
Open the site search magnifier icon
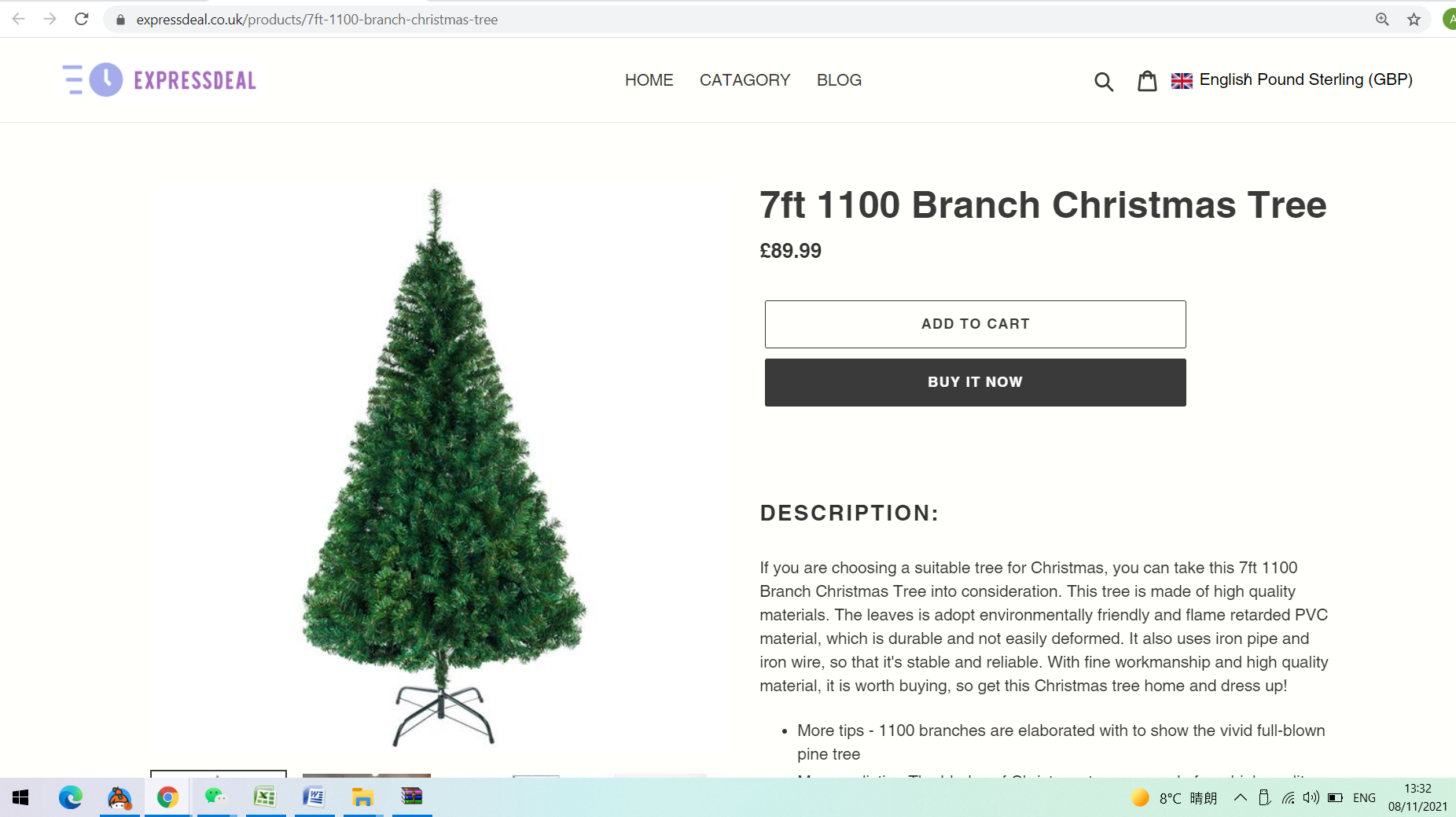point(1104,81)
